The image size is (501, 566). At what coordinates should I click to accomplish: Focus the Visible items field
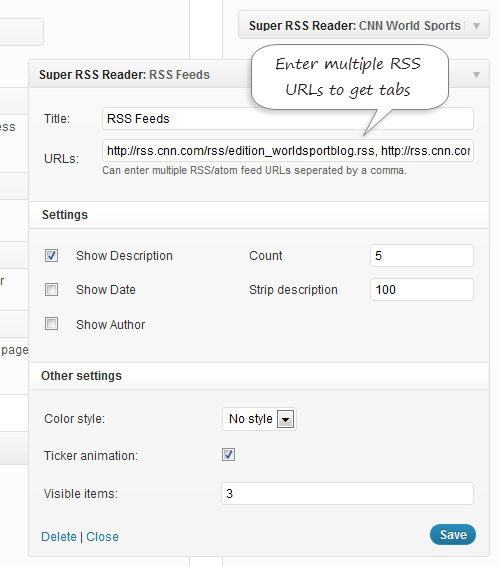tap(347, 493)
